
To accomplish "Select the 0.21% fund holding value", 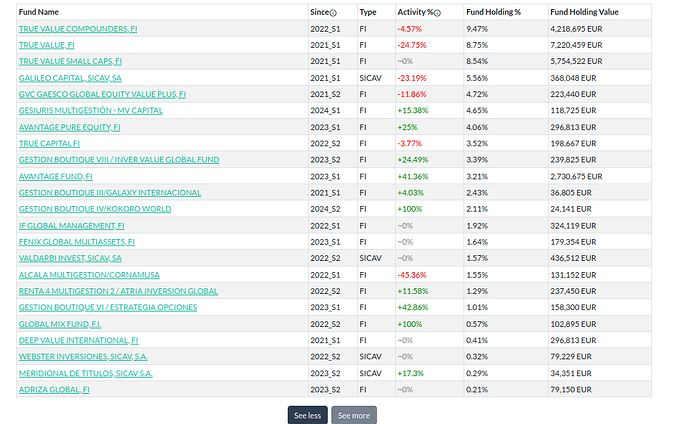I will click(x=477, y=390).
